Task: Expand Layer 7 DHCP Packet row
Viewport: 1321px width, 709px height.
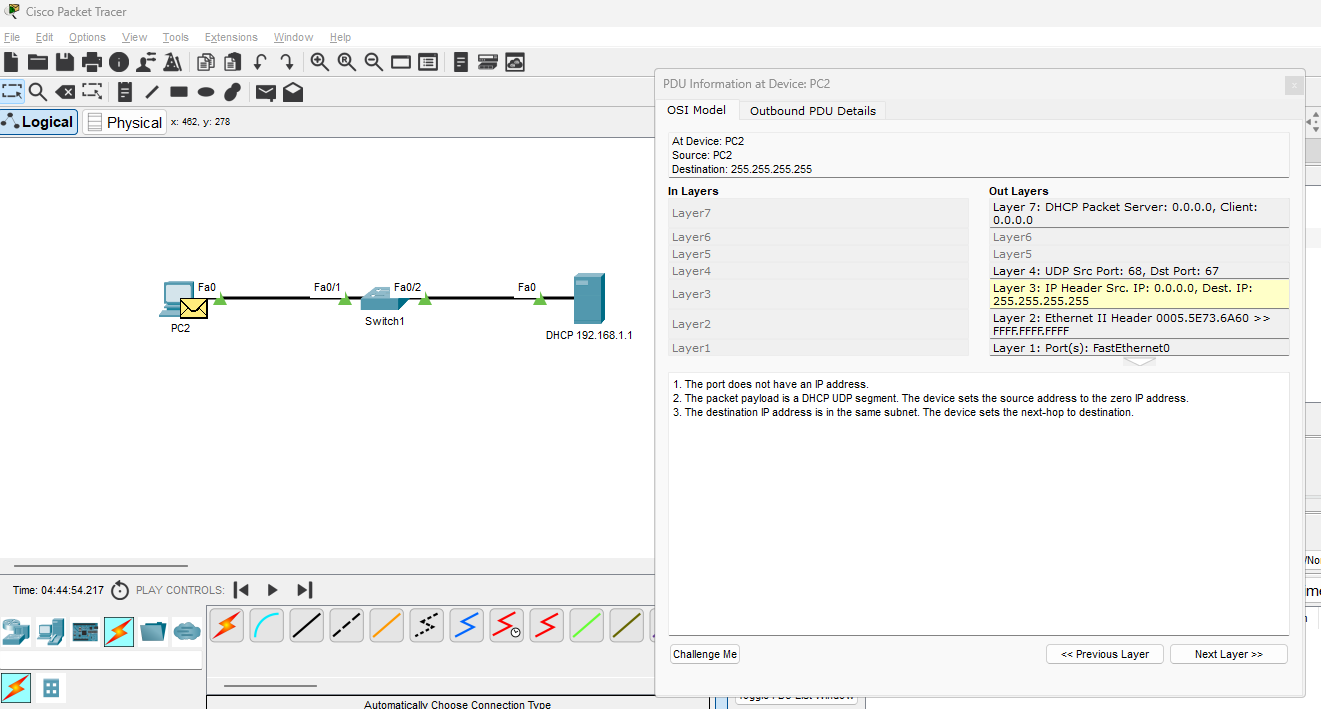Action: tap(1138, 213)
